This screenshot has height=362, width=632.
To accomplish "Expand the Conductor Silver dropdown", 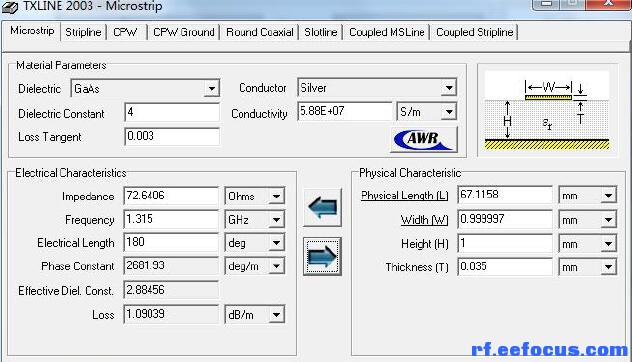I will click(449, 87).
